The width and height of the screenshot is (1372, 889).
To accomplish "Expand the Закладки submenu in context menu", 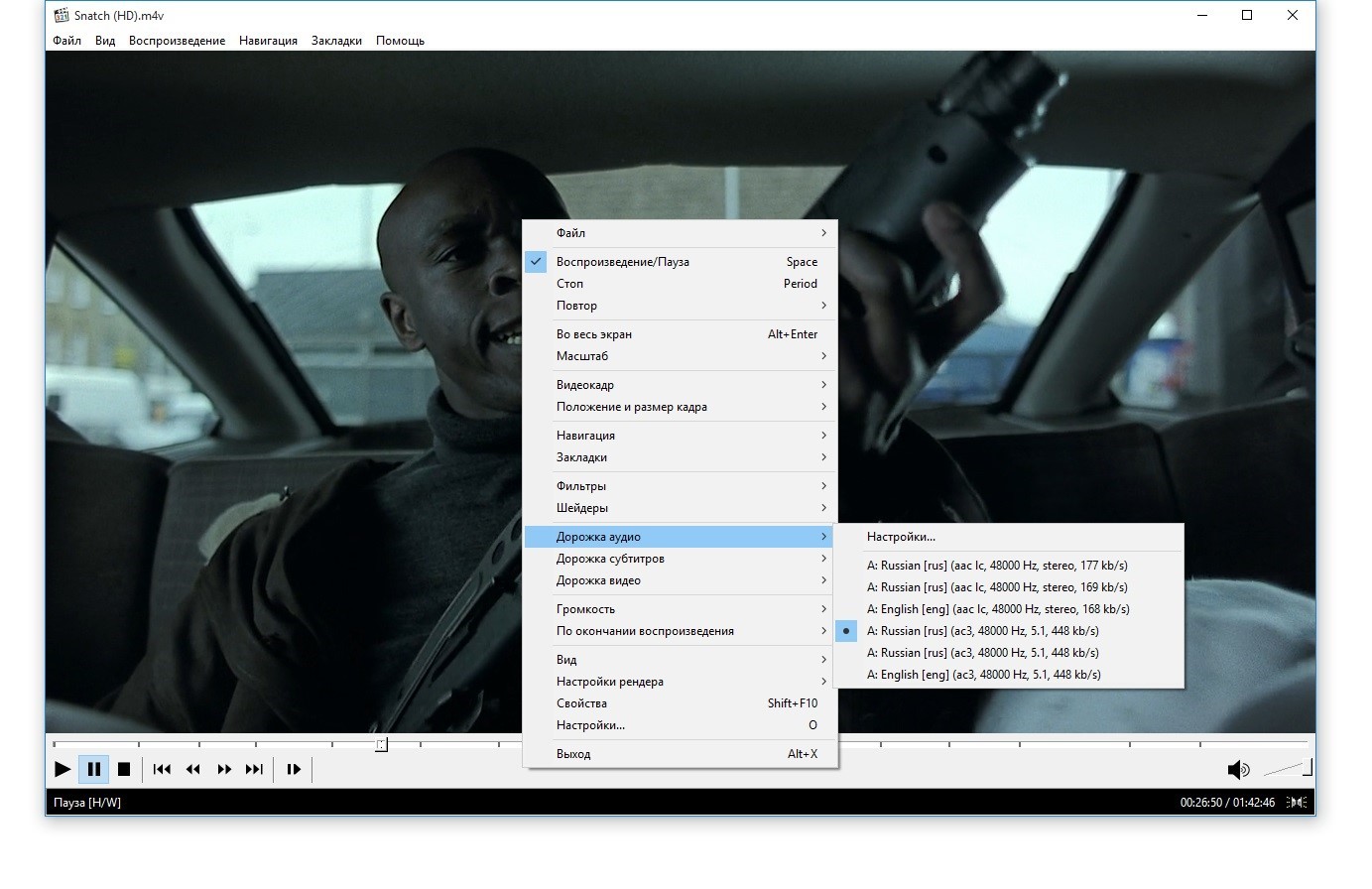I will [x=681, y=457].
